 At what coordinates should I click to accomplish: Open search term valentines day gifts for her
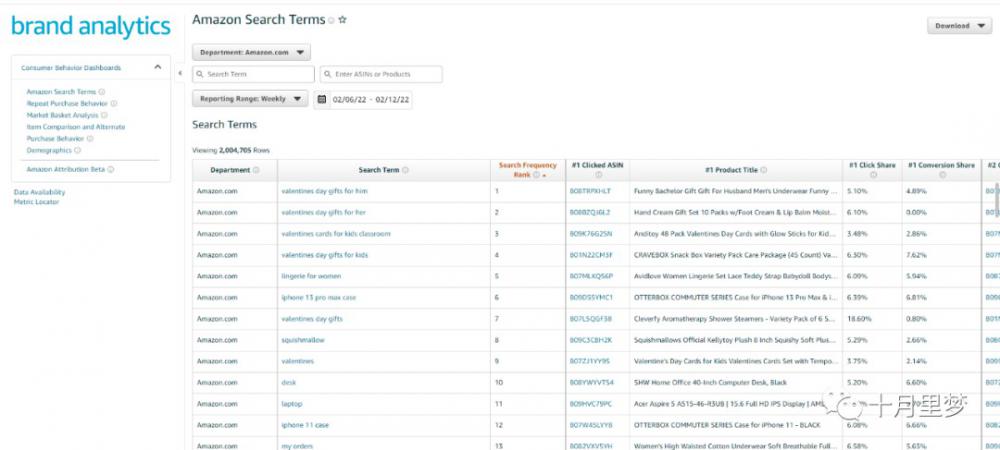coord(323,212)
